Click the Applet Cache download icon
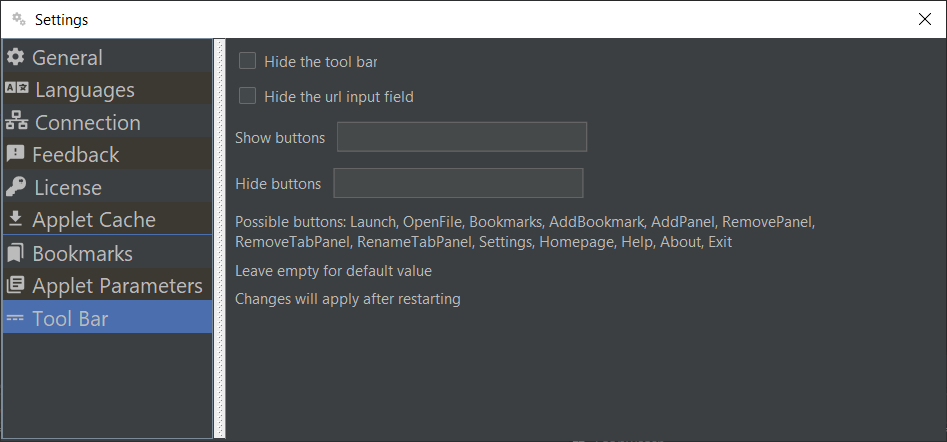947x442 pixels. coord(16,219)
